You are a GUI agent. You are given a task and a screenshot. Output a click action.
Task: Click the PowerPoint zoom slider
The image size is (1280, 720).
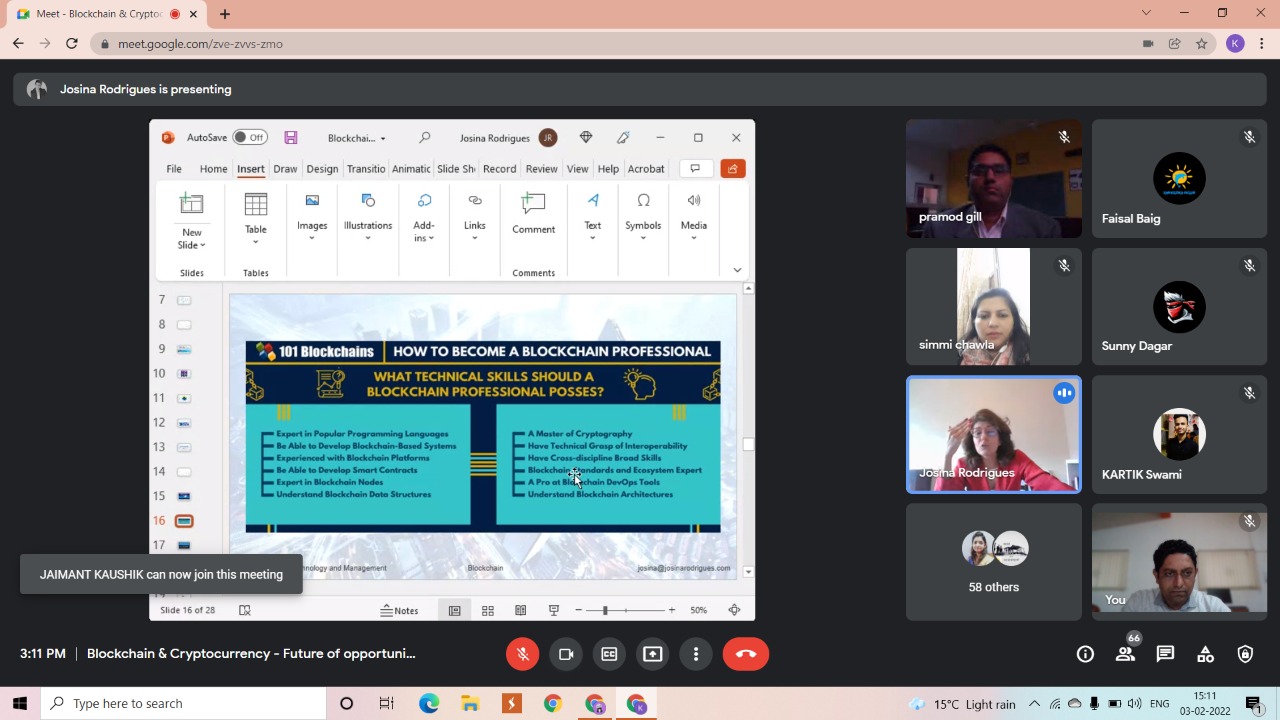click(x=605, y=610)
